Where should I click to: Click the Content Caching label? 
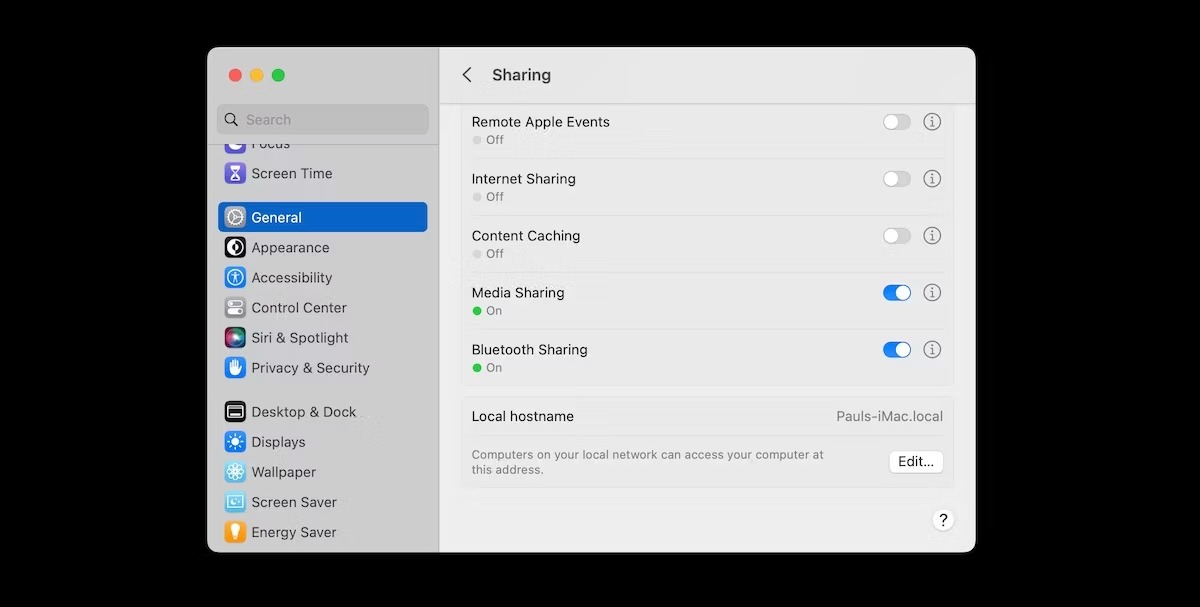point(526,236)
